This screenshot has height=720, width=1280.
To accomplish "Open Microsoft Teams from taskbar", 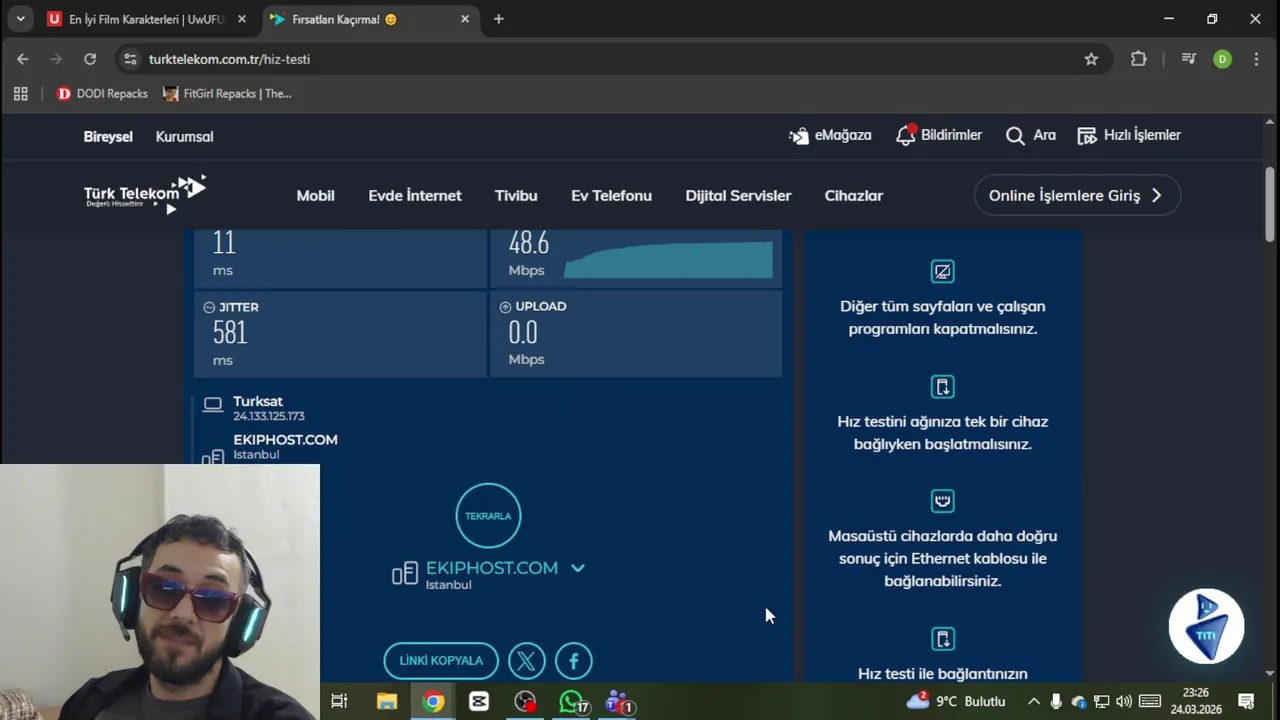I will (618, 702).
